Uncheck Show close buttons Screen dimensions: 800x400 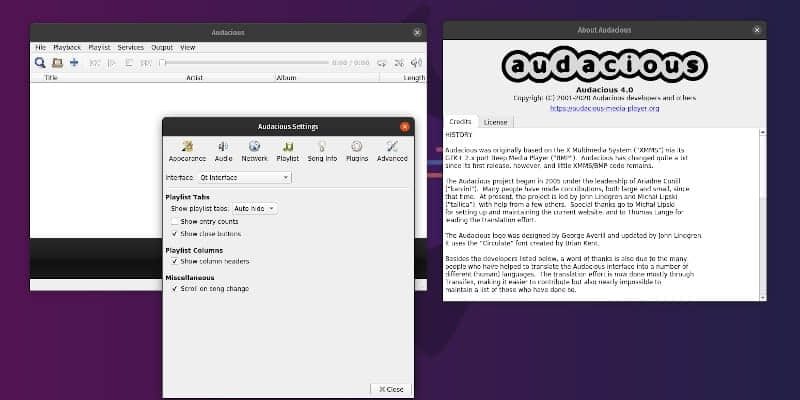tap(174, 234)
